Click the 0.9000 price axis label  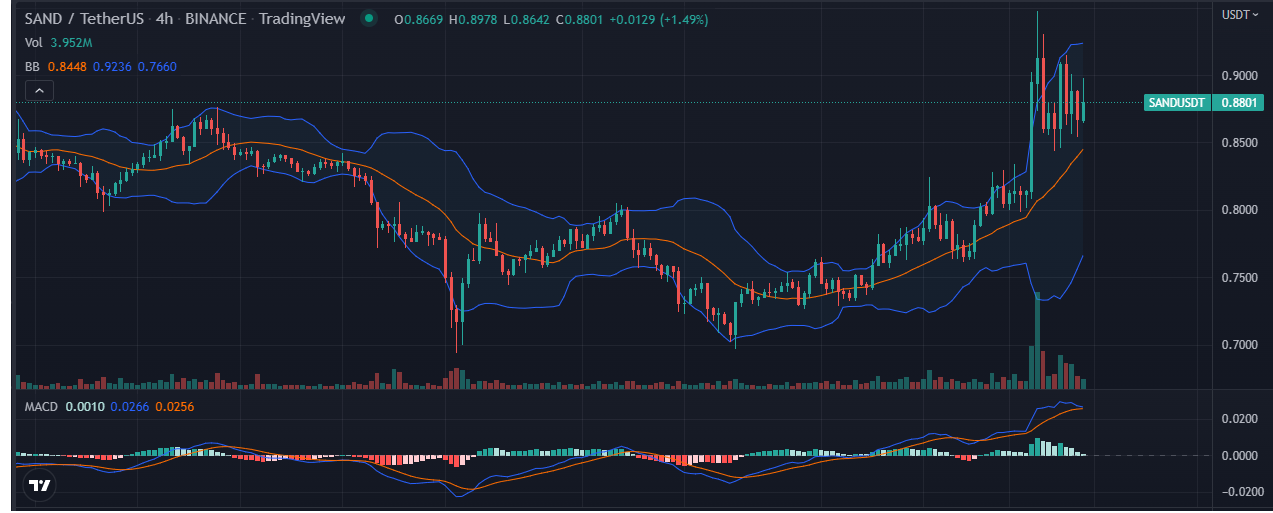click(x=1238, y=76)
